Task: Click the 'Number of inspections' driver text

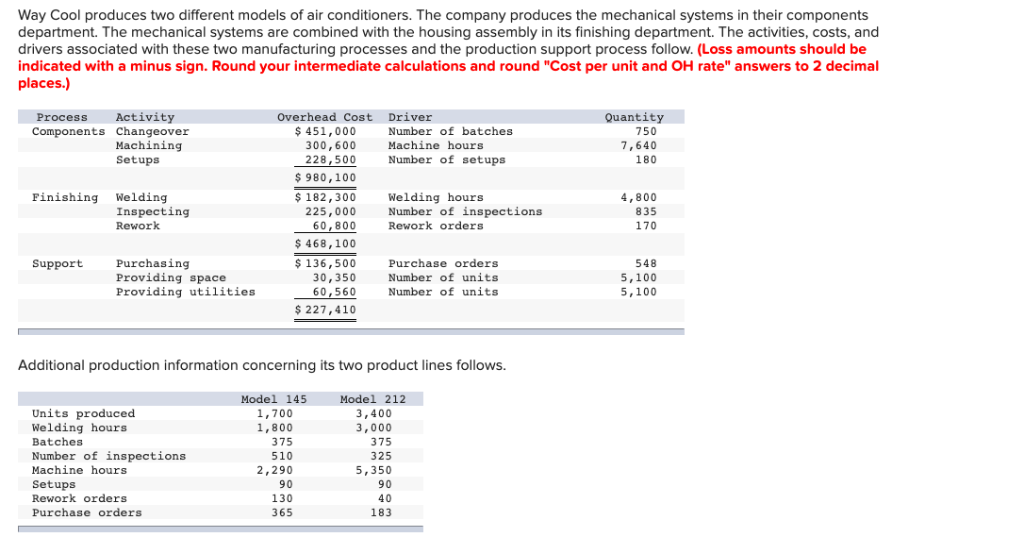Action: 465,212
